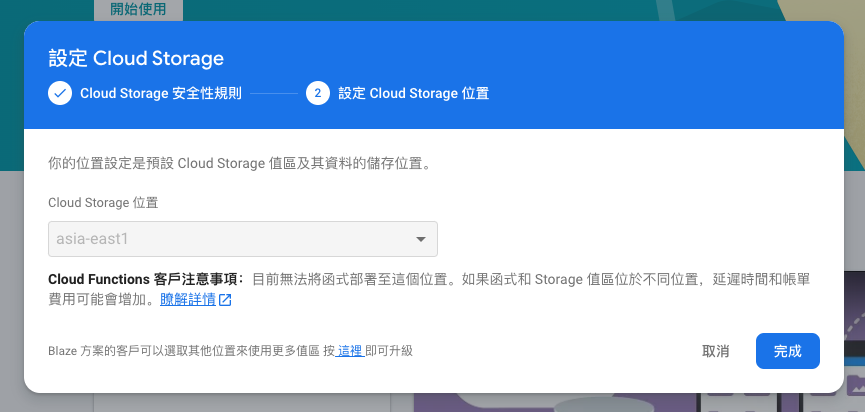Image resolution: width=865 pixels, height=412 pixels.
Task: Select the 設定 Cloud Storage 位置 step label
Action: click(x=413, y=94)
